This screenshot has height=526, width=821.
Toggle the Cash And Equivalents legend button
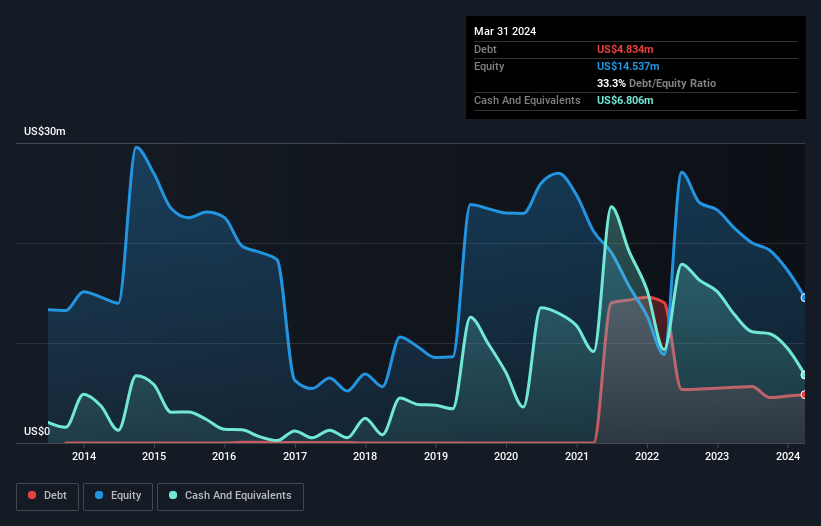pyautogui.click(x=230, y=496)
